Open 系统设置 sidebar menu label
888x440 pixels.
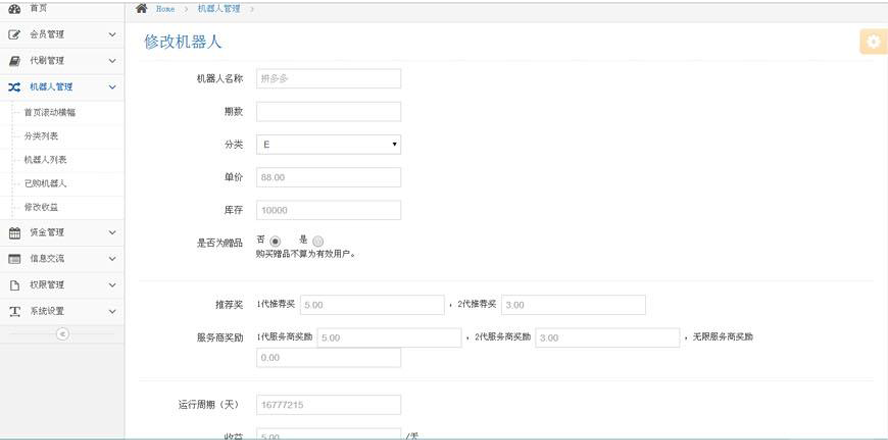(x=47, y=311)
